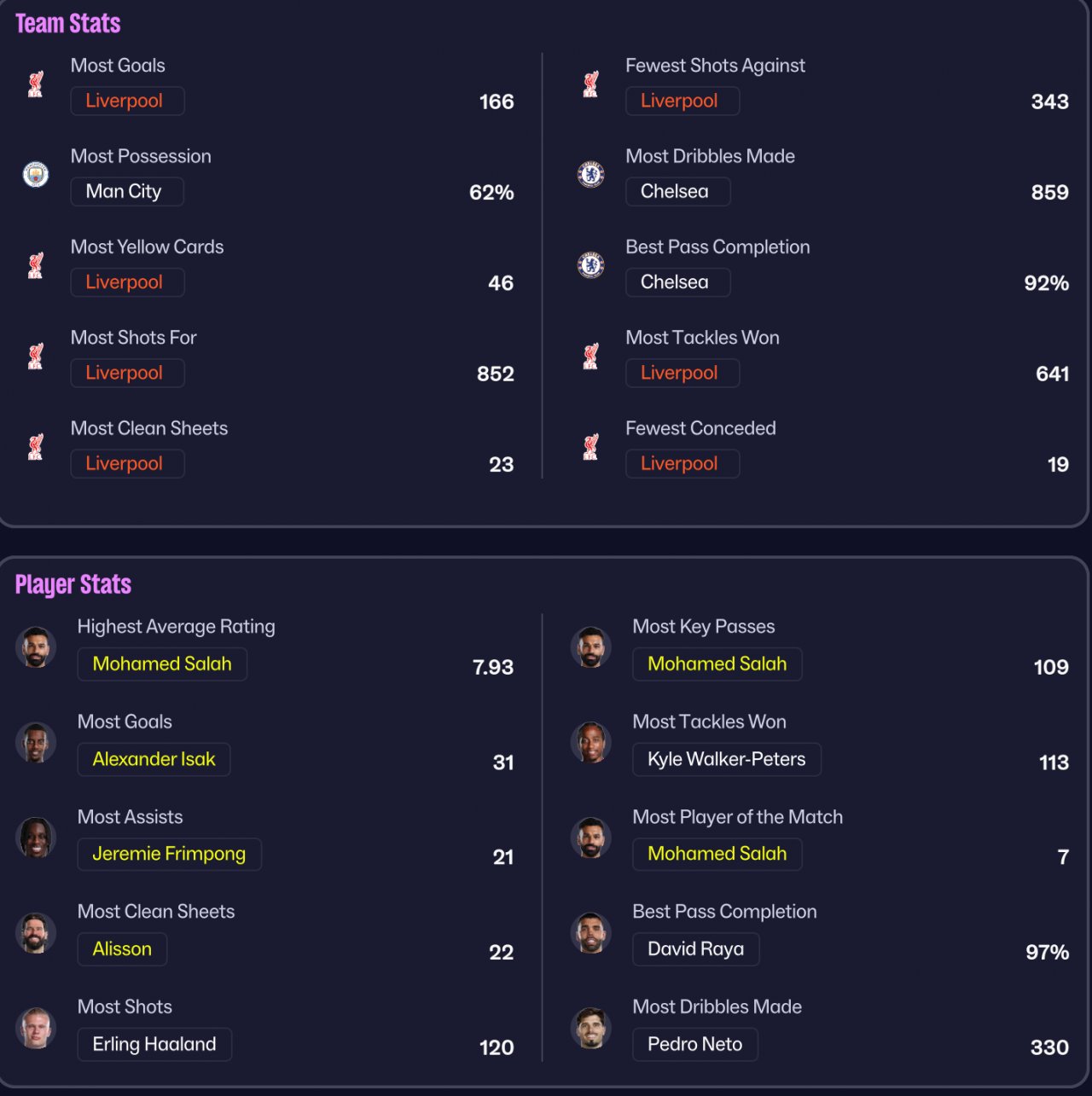
Task: Click Liverpool crest beside Most Goals
Action: 35,84
